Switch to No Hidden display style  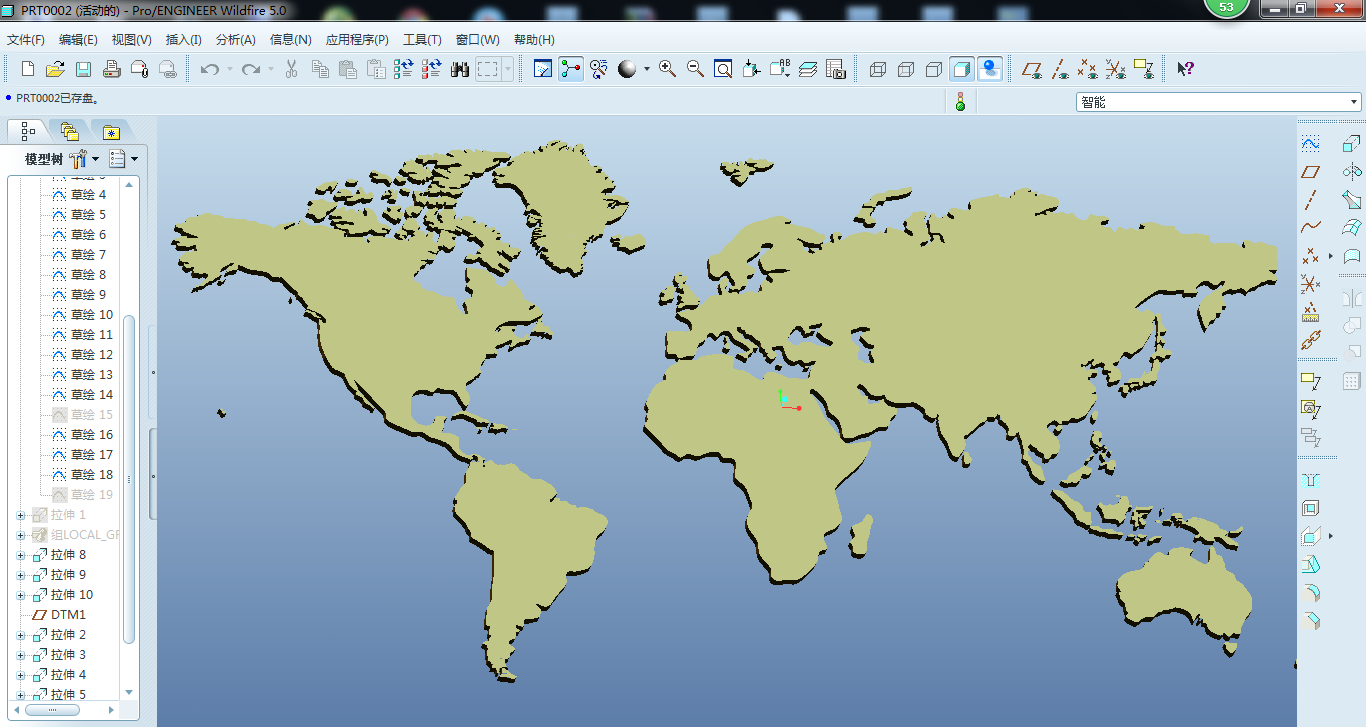click(934, 69)
